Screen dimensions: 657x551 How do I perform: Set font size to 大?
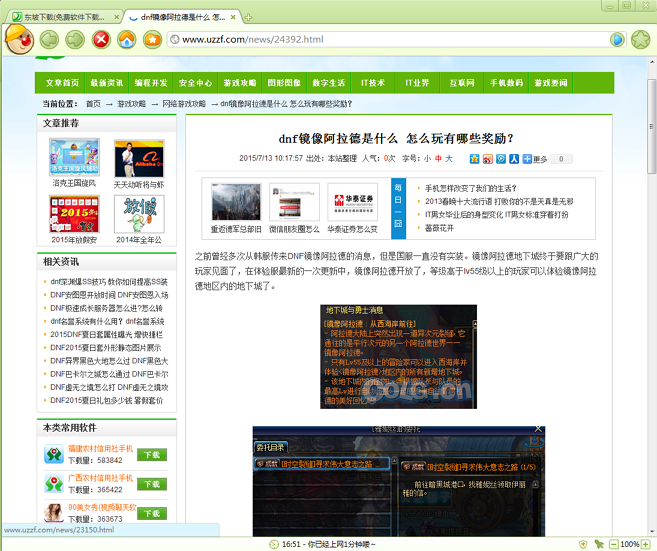point(449,158)
